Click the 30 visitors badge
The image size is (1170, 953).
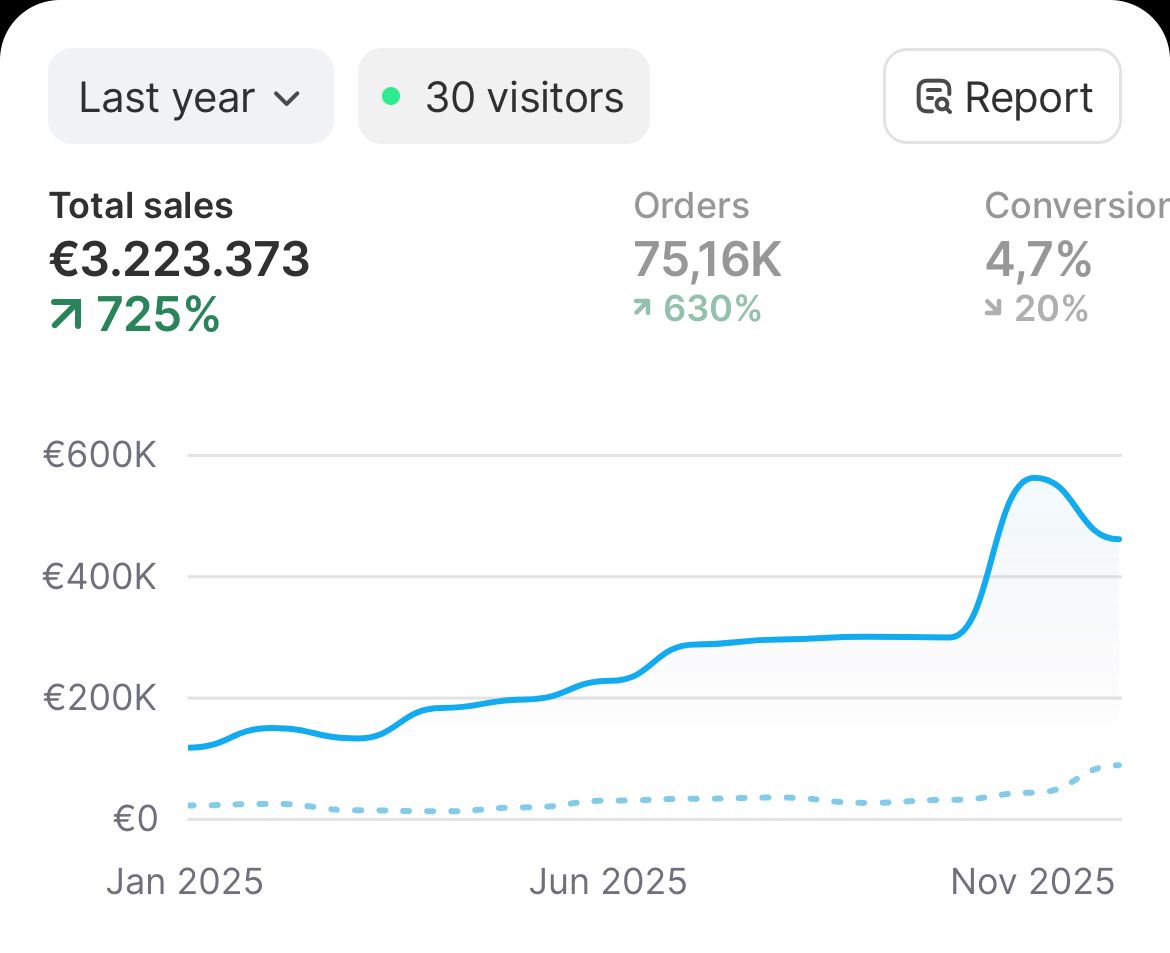point(503,95)
